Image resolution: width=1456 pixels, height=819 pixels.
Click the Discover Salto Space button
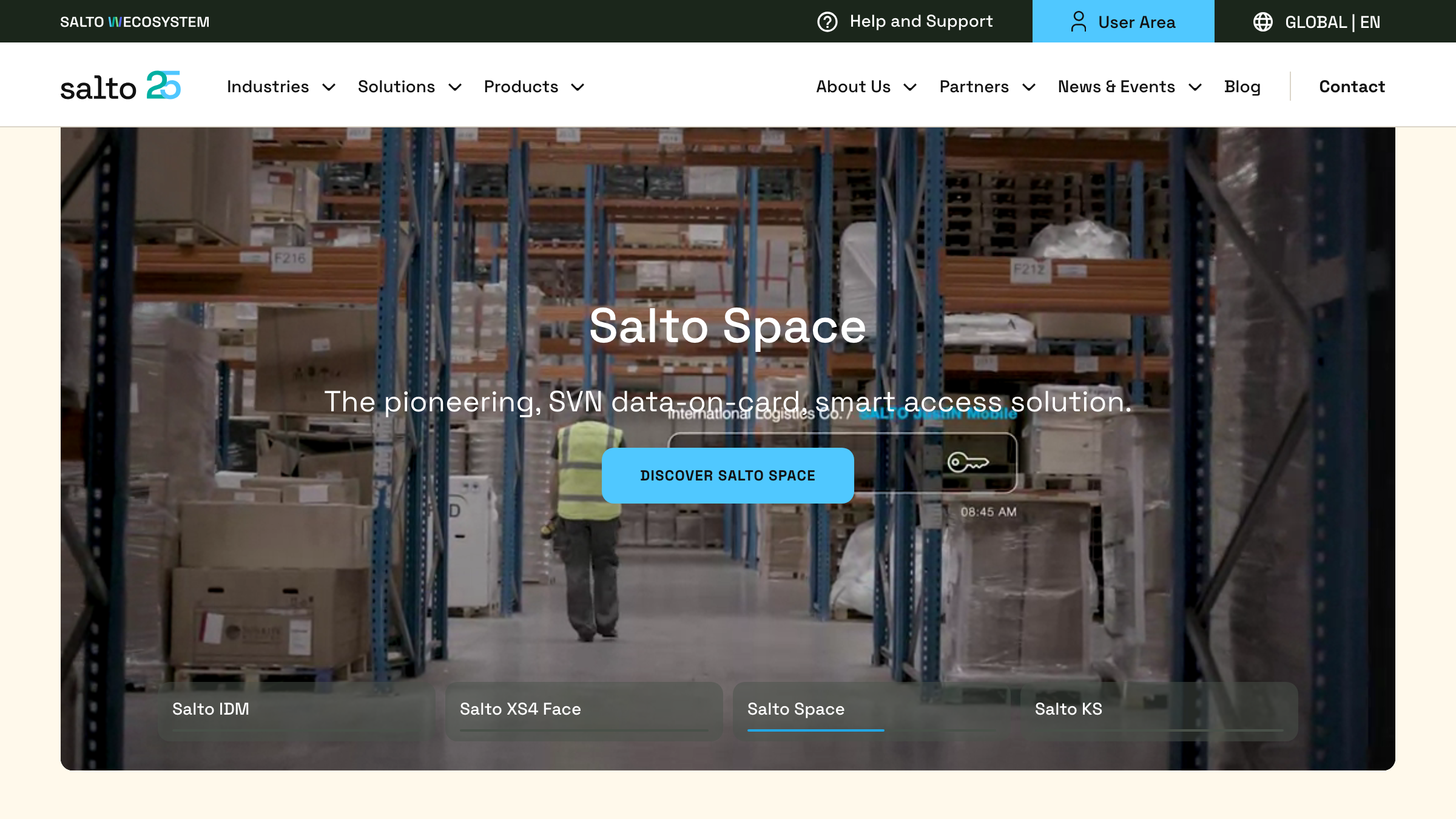pos(727,475)
